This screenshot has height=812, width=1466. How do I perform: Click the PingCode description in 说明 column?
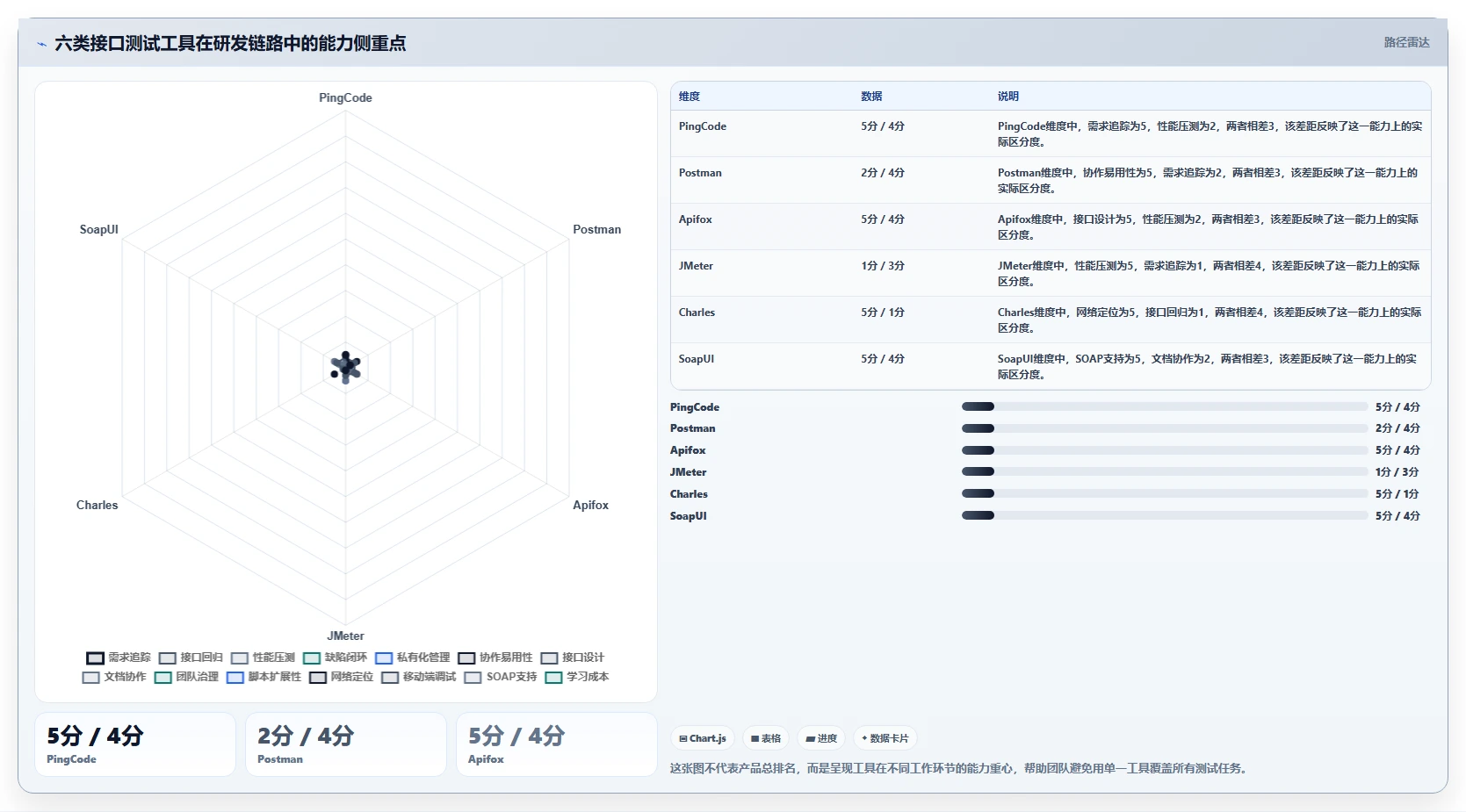(1210, 134)
